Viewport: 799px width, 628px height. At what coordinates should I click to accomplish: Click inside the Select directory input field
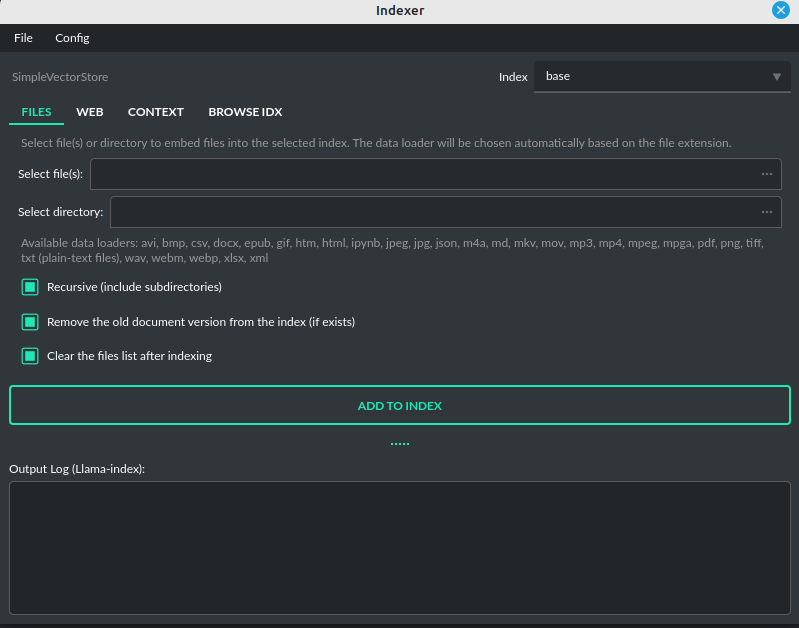coord(430,212)
